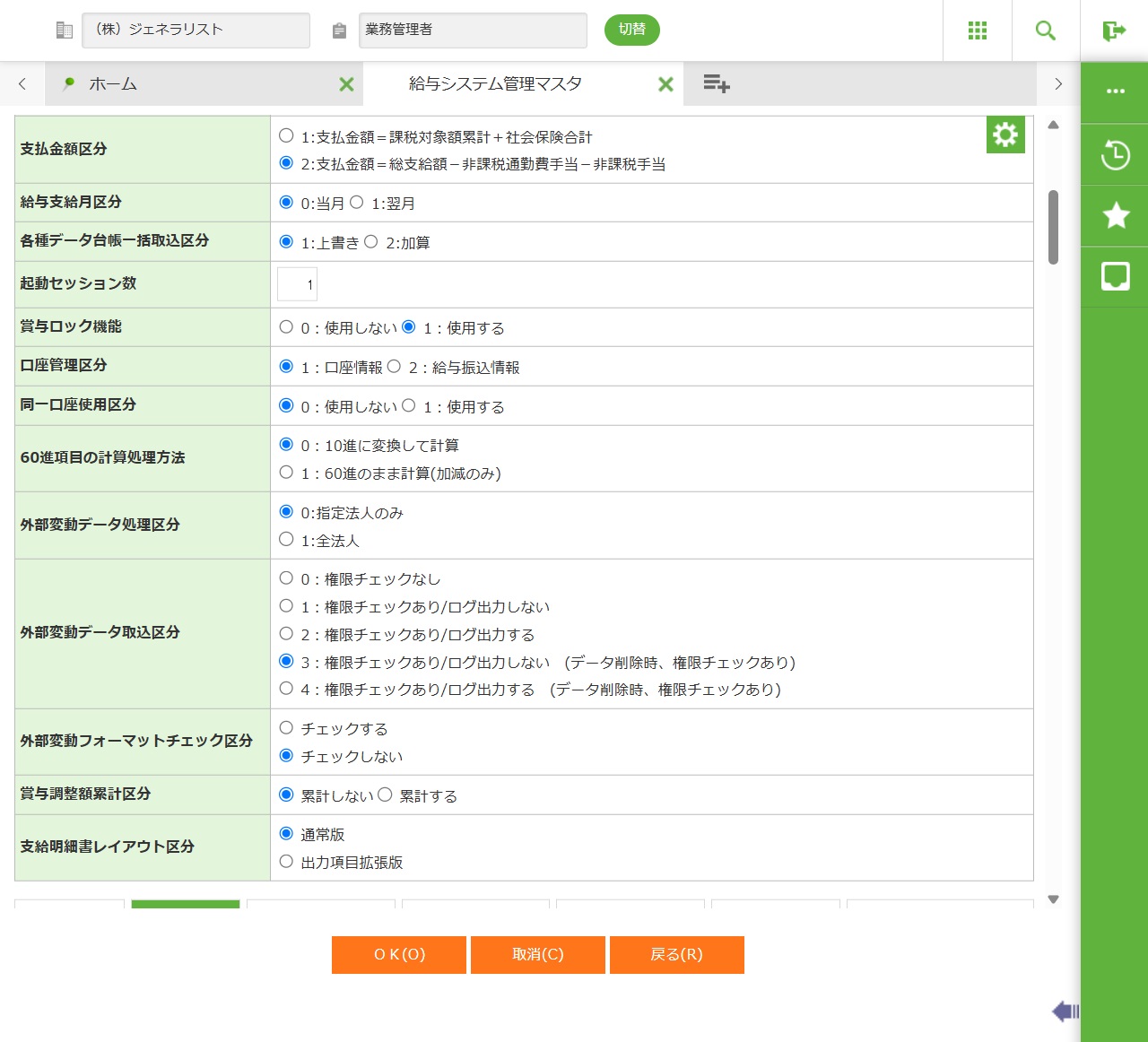This screenshot has width=1148, height=1042.
Task: Open the inbox tray icon in sidebar
Action: (x=1115, y=276)
